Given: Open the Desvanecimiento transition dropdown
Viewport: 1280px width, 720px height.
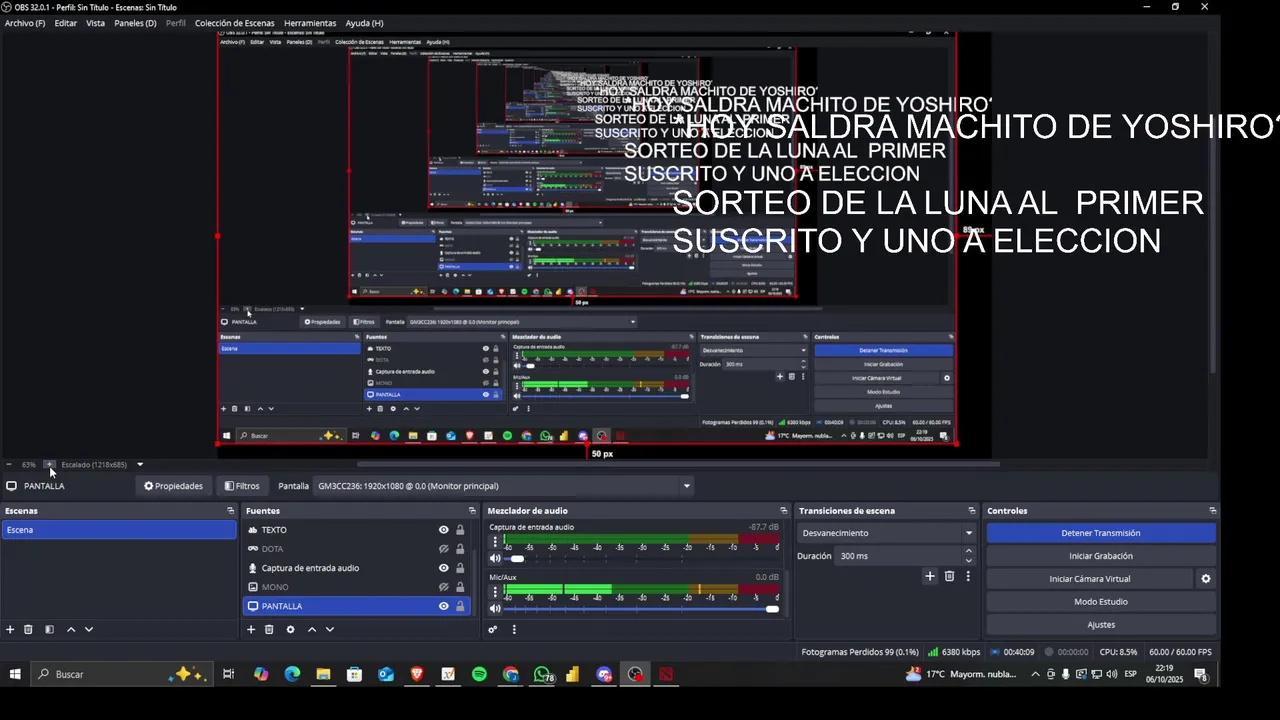Looking at the screenshot, I should pos(887,533).
